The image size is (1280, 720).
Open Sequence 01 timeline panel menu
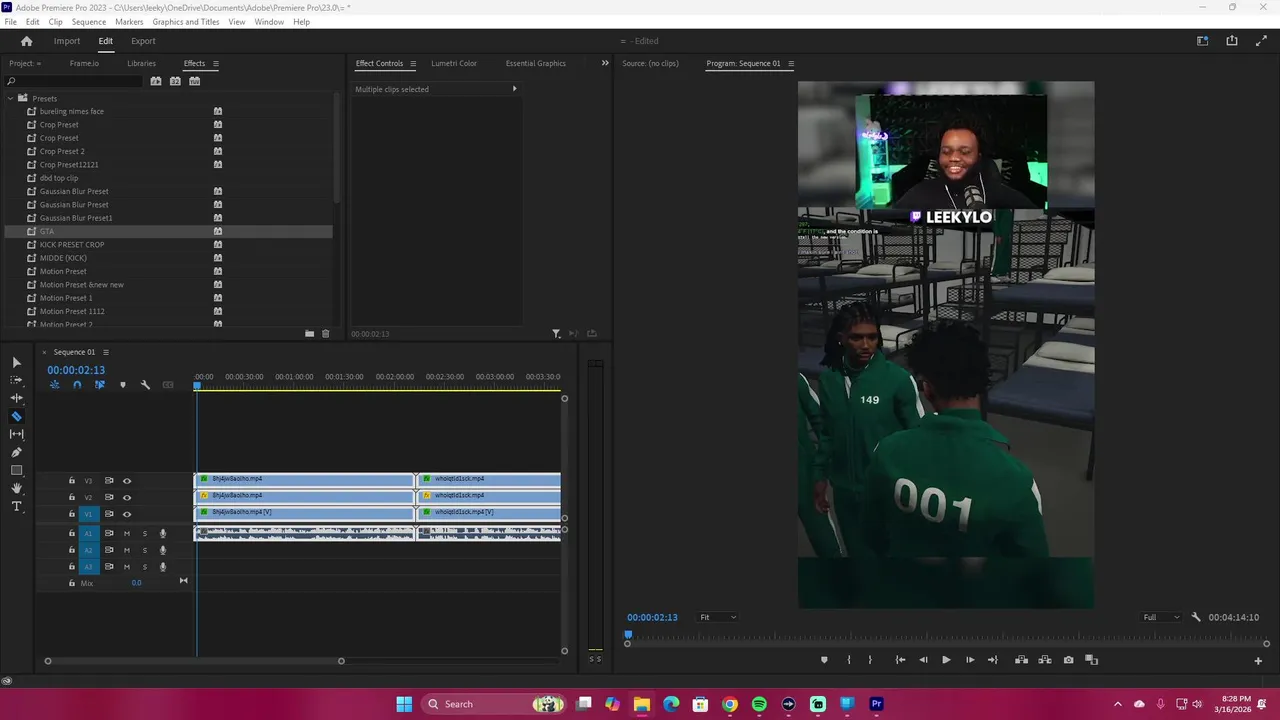pos(105,352)
